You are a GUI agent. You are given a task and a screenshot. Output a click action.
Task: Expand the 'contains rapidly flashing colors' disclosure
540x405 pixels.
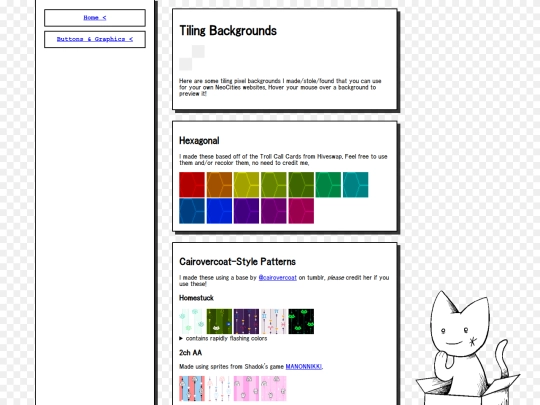click(223, 339)
